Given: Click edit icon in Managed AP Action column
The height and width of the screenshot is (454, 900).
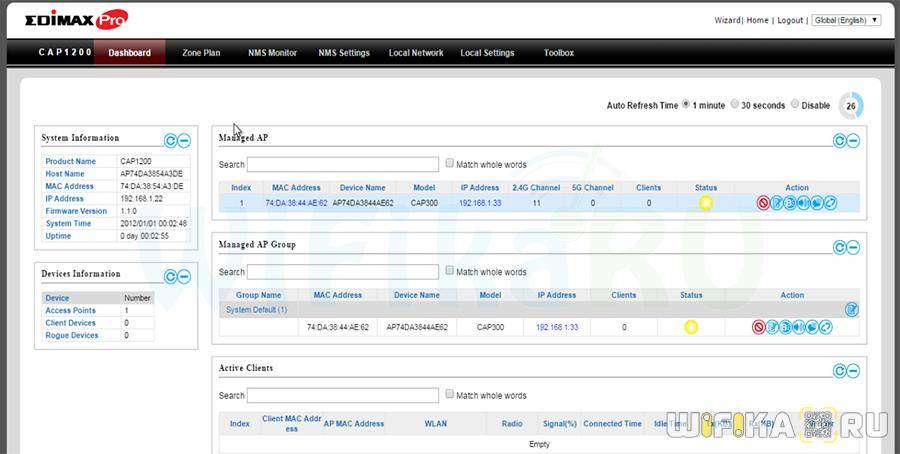Looking at the screenshot, I should pos(776,203).
